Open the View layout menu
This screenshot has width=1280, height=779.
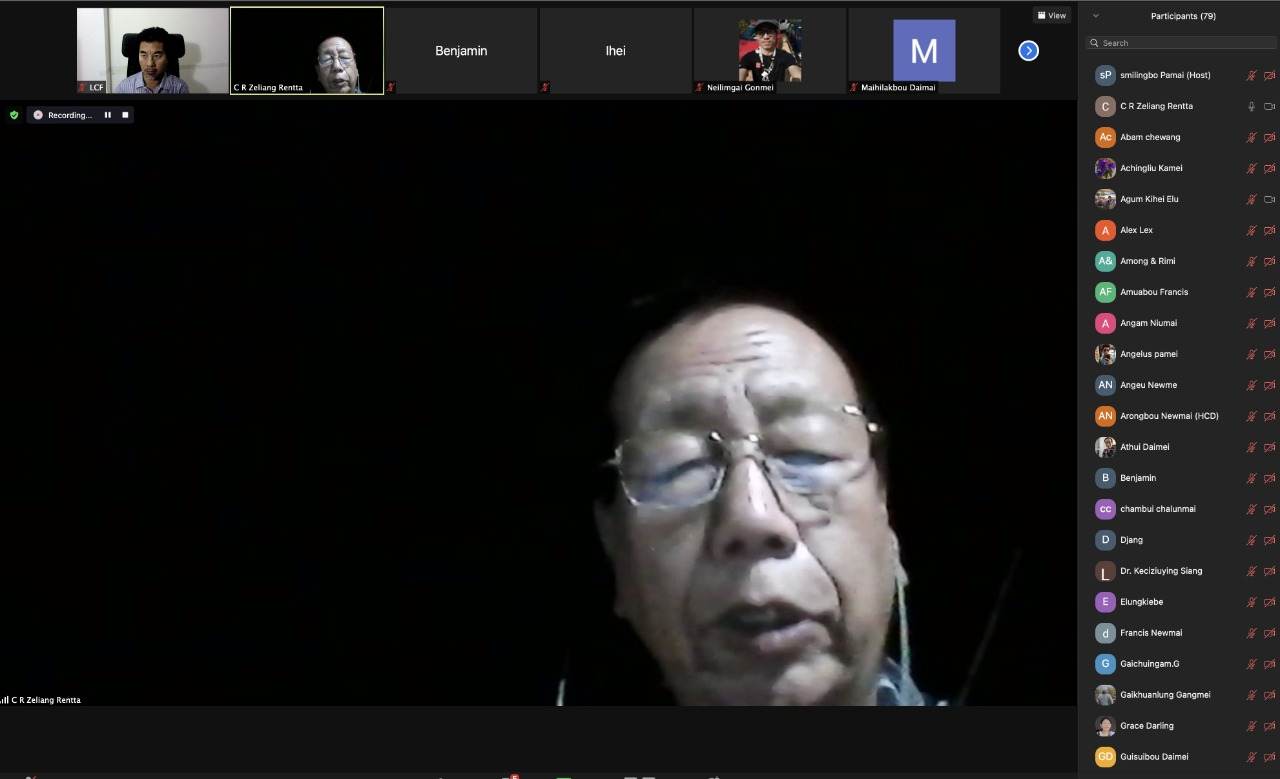pyautogui.click(x=1052, y=15)
